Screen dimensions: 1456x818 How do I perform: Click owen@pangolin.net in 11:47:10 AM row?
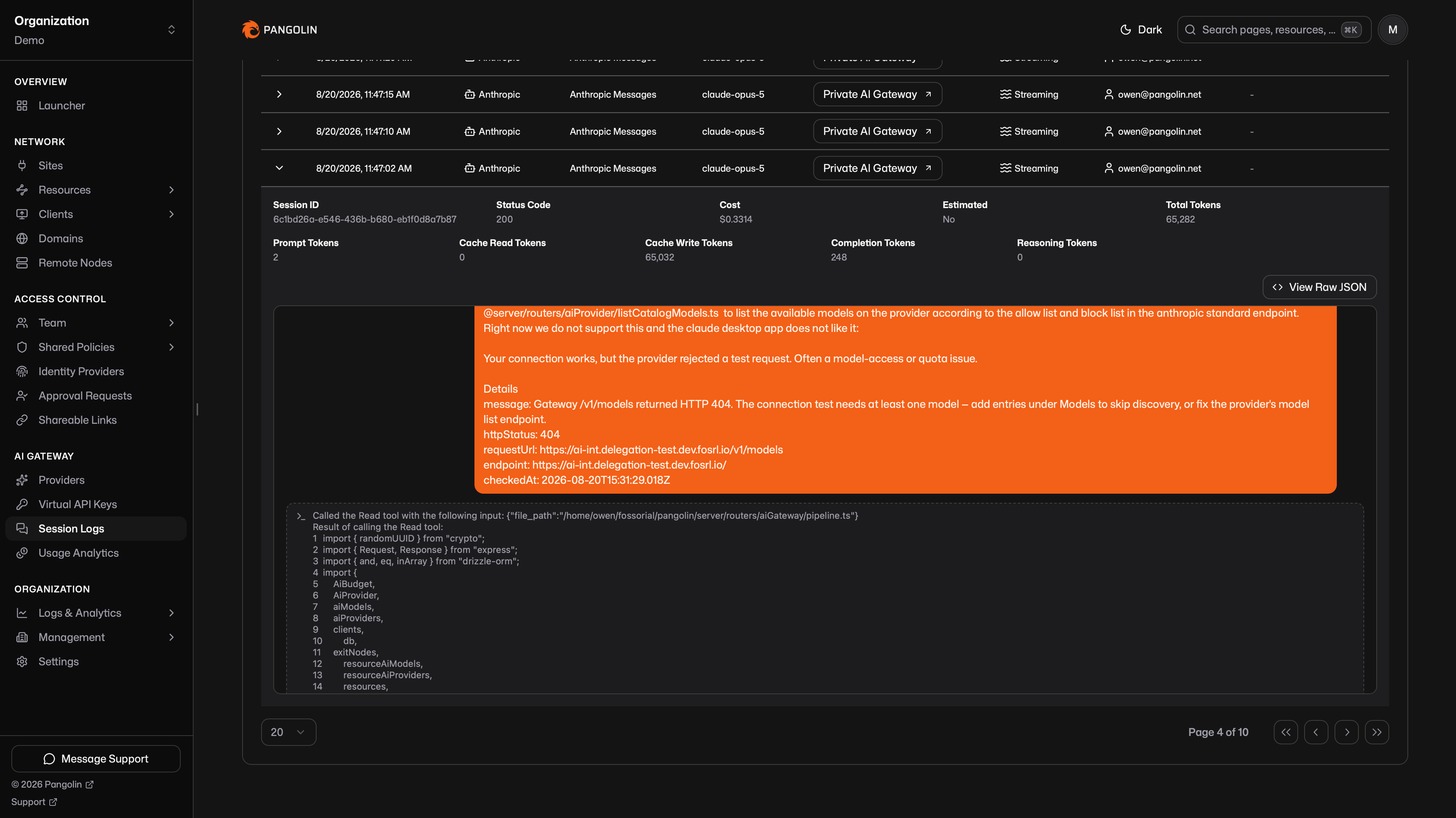(1159, 131)
